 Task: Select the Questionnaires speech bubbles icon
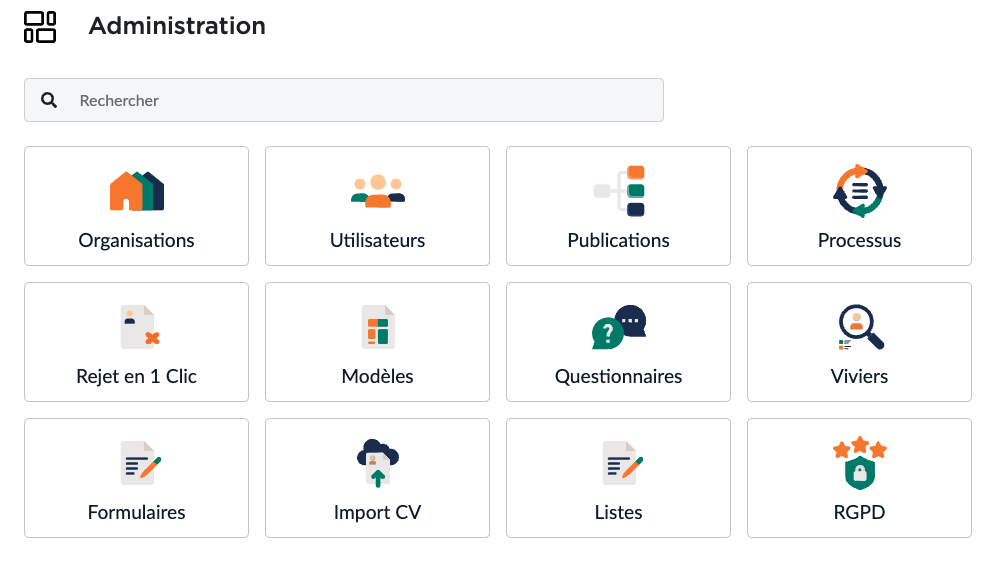coord(619,327)
